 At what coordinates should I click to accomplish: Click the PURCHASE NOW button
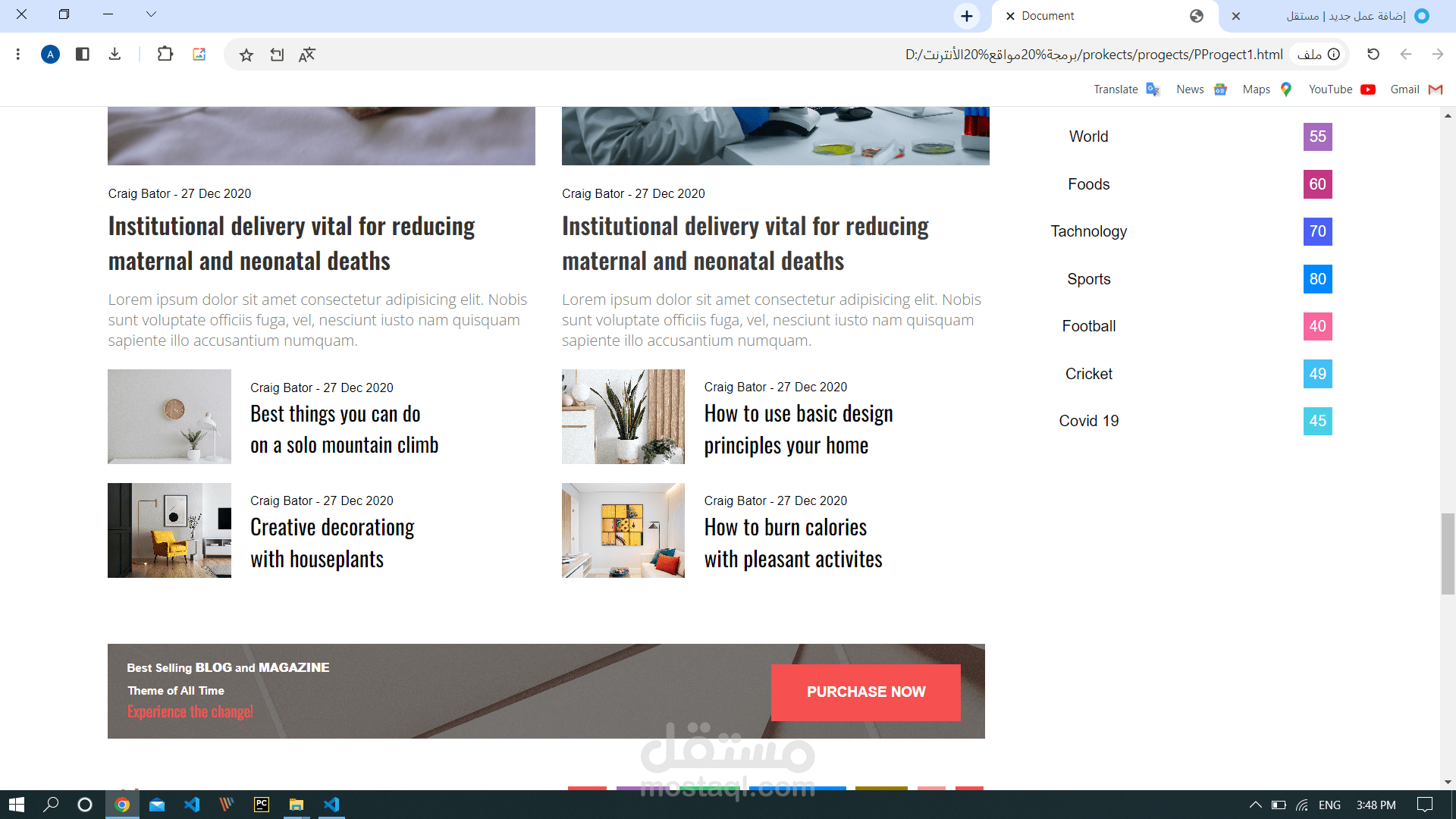point(865,692)
